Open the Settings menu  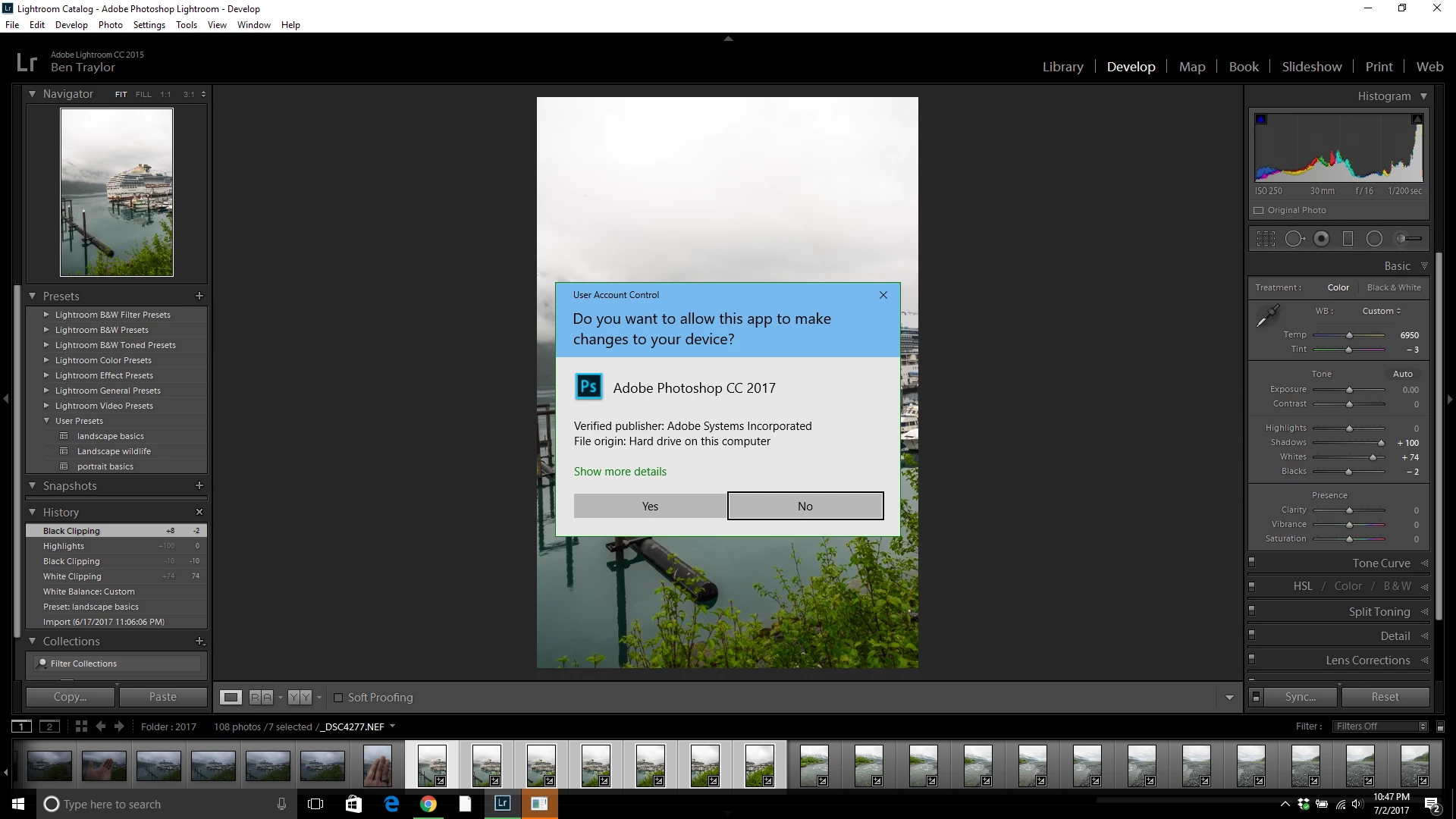point(149,25)
